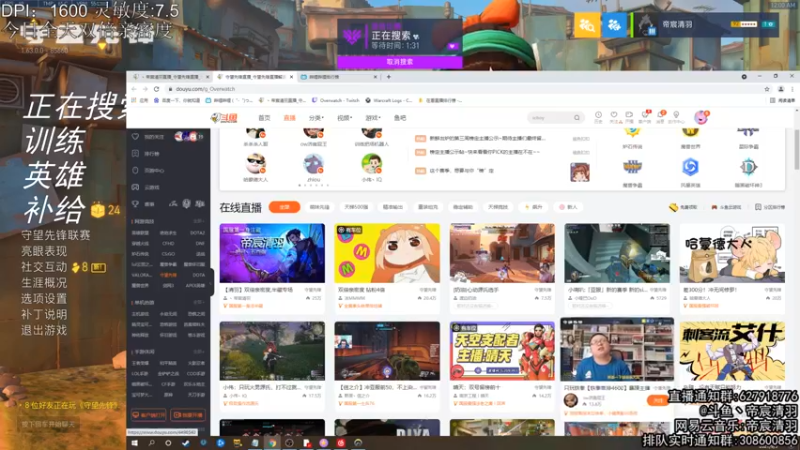Open the 哈蒙德大人 streamer avatar
Screen dimensions: 800x450
pyautogui.click(x=255, y=165)
